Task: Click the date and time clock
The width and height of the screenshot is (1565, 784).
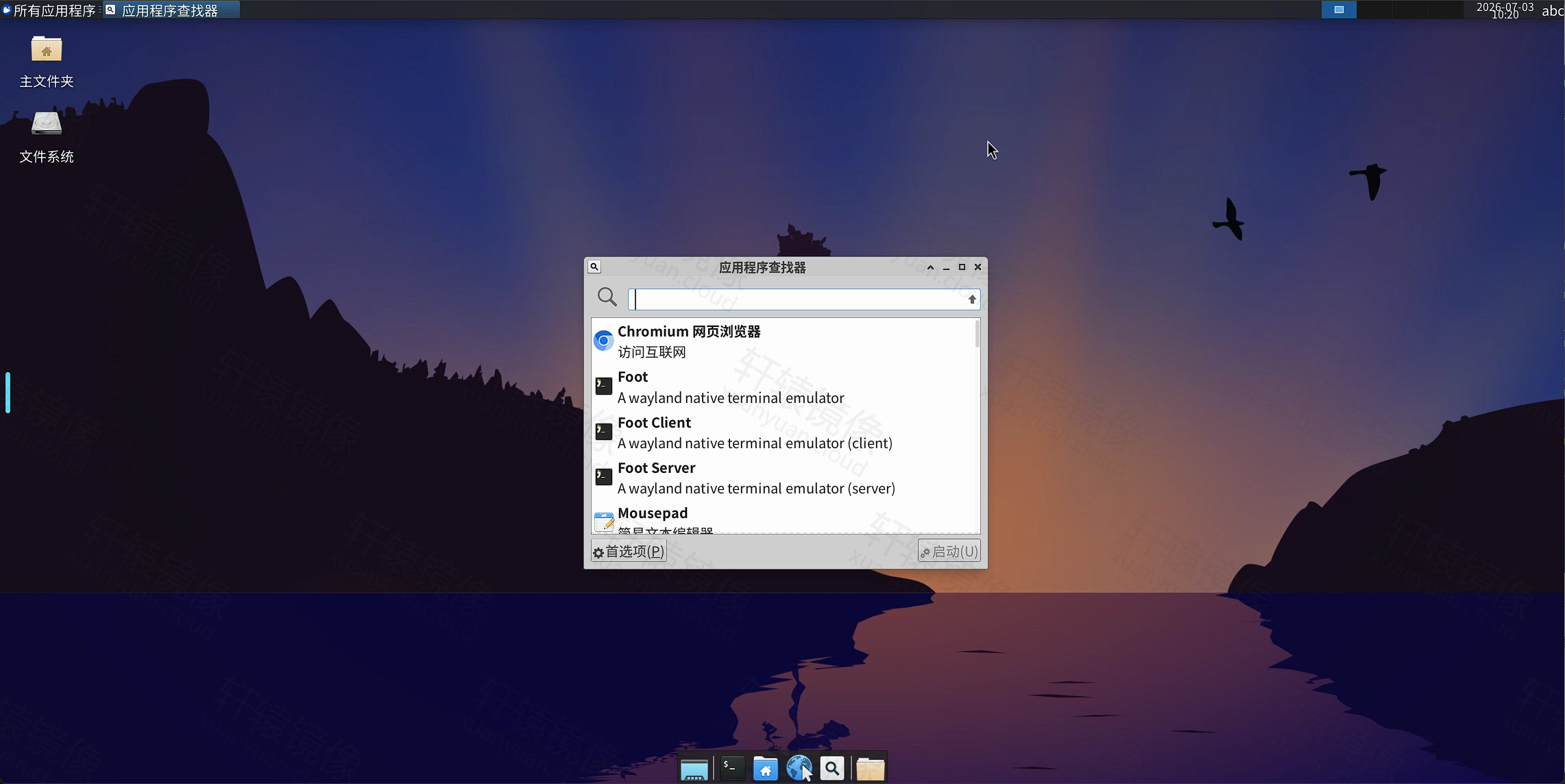Action: click(x=1505, y=10)
